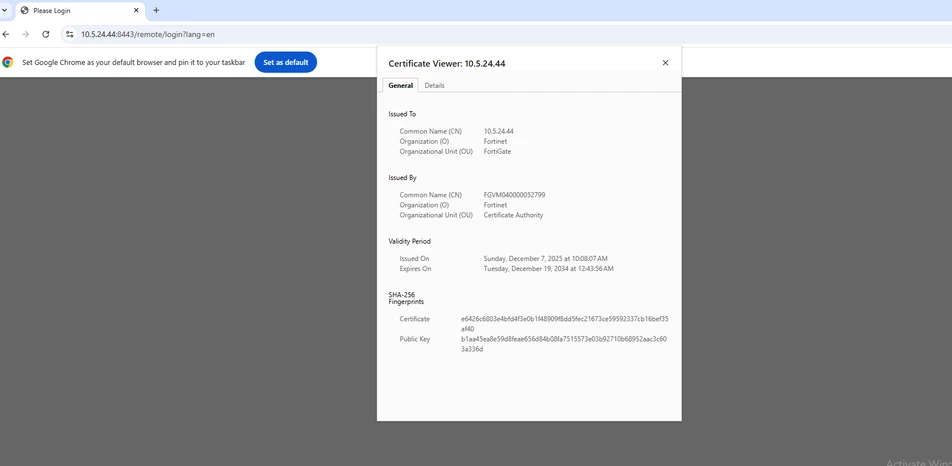This screenshot has height=466, width=952.
Task: Reload the page with the refresh icon
Action: coord(46,35)
